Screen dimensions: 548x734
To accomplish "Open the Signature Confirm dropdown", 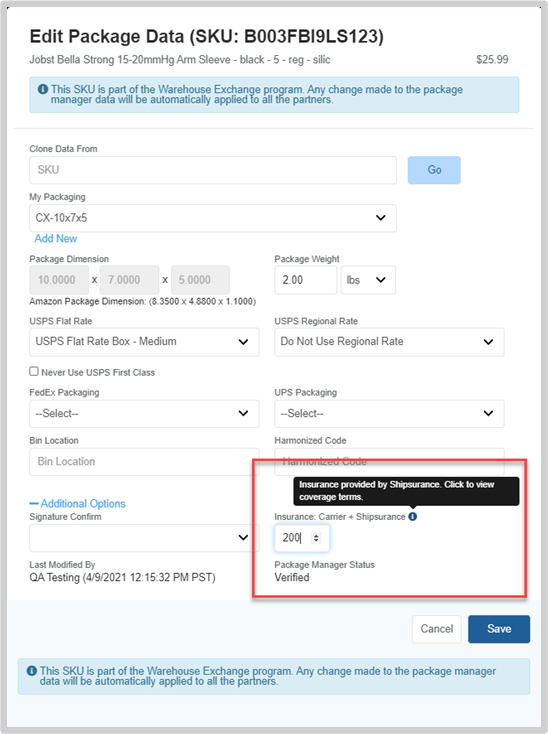I will 144,537.
